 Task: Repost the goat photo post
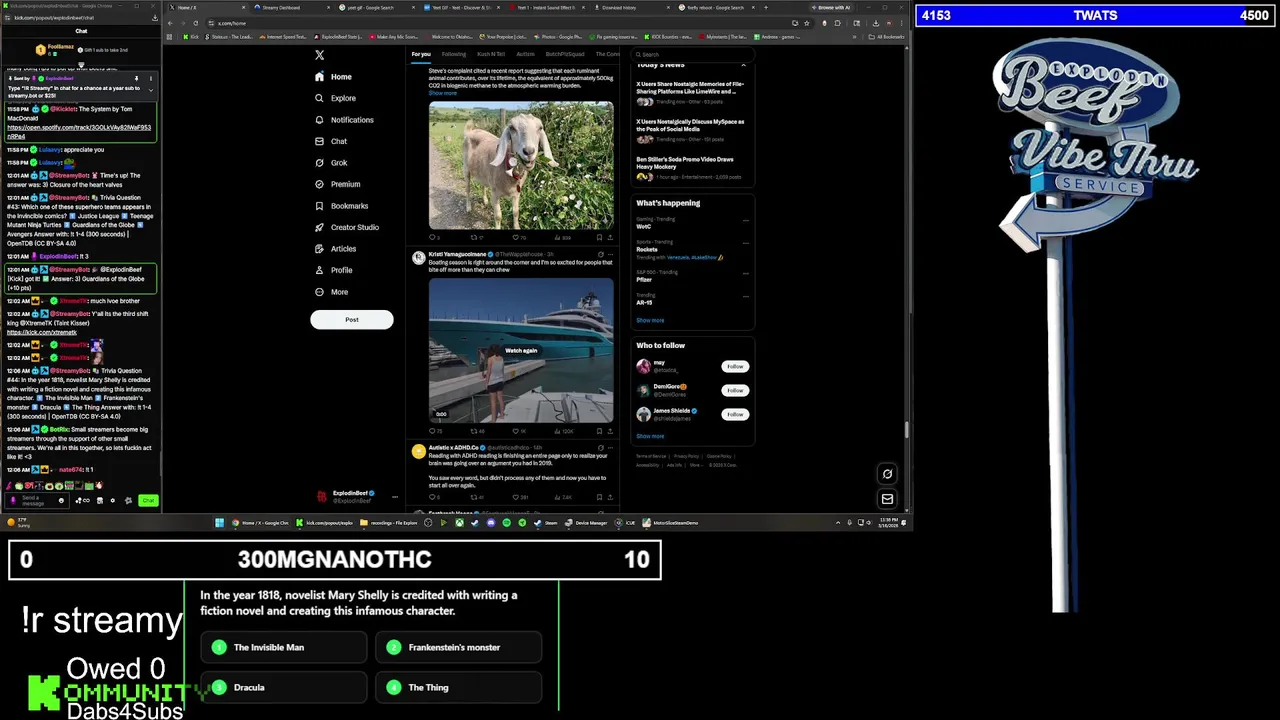click(x=474, y=238)
